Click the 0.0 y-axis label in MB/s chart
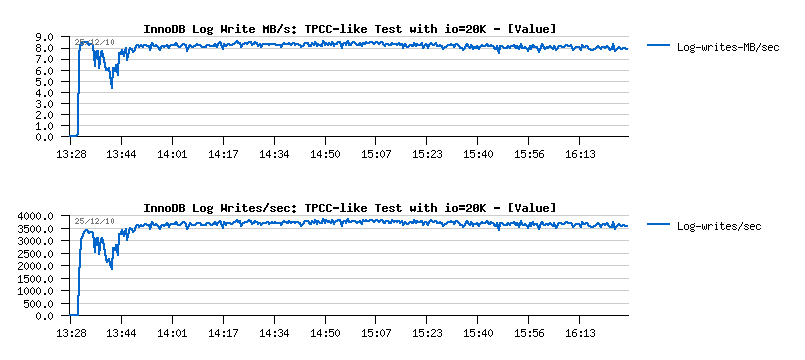 click(x=45, y=137)
